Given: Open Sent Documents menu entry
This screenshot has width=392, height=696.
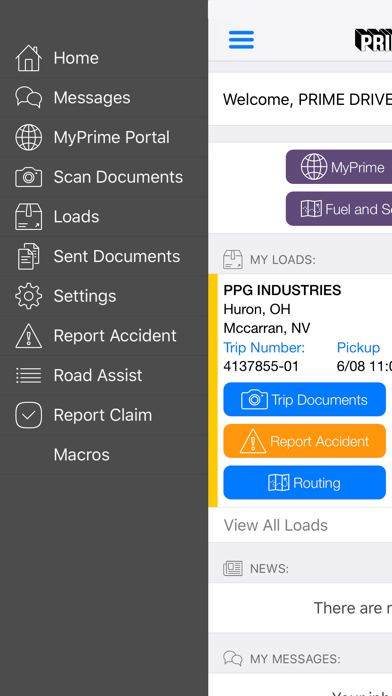Looking at the screenshot, I should (104, 256).
